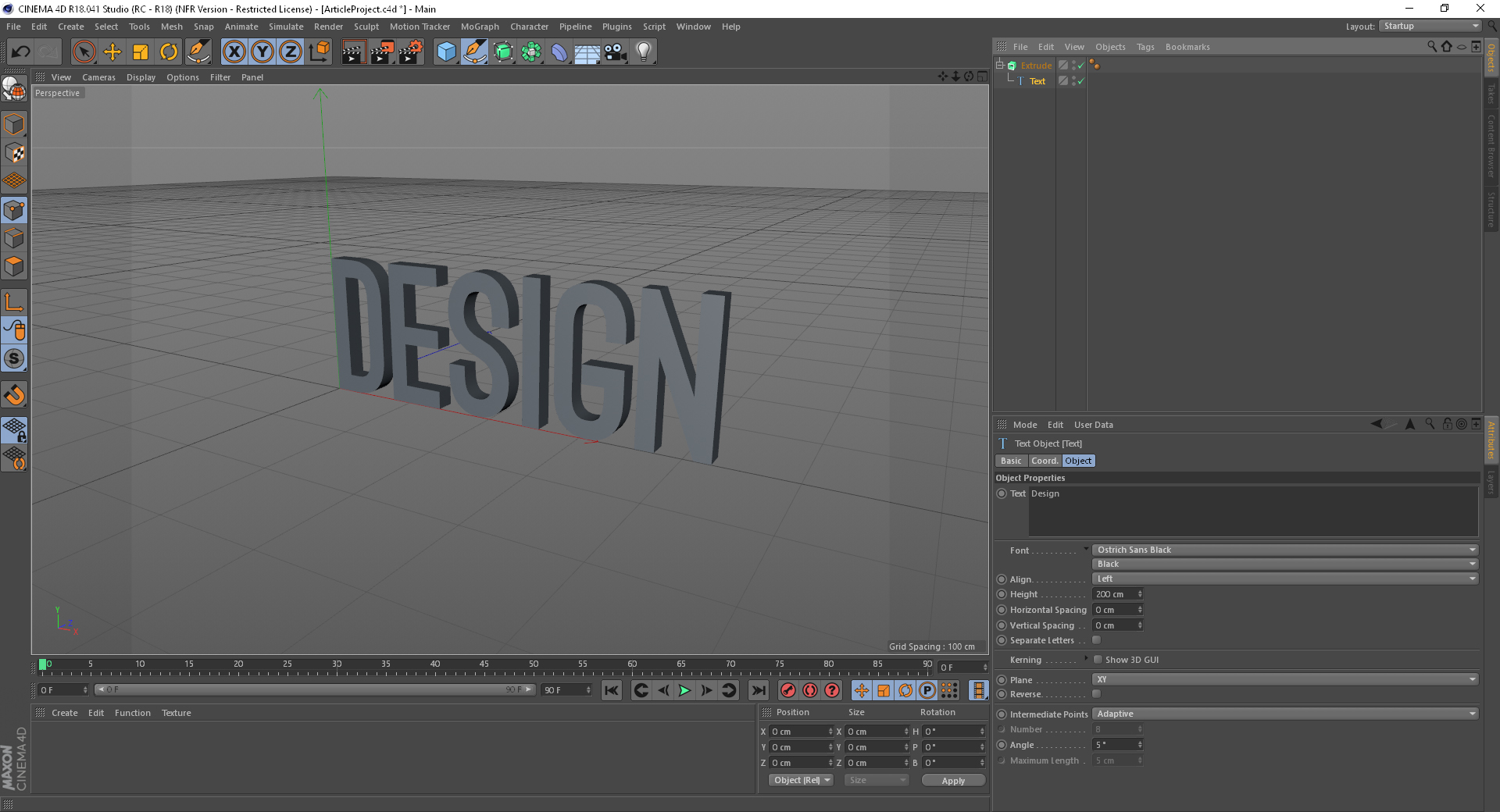This screenshot has width=1500, height=812.
Task: Open the Simulate menu
Action: point(286,27)
